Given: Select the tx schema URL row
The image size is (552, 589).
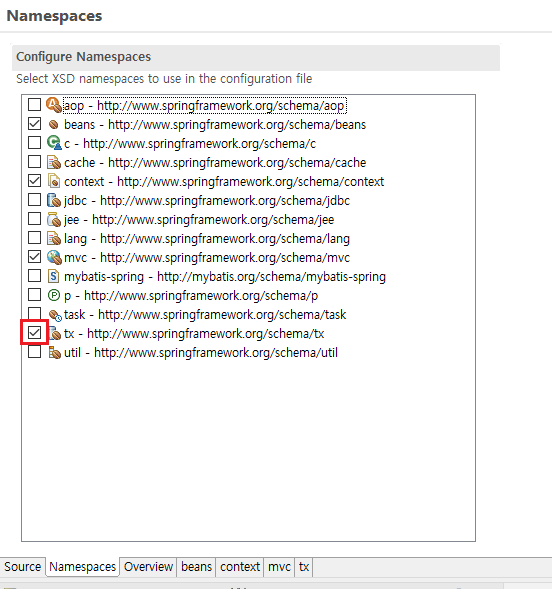Looking at the screenshot, I should pos(194,334).
